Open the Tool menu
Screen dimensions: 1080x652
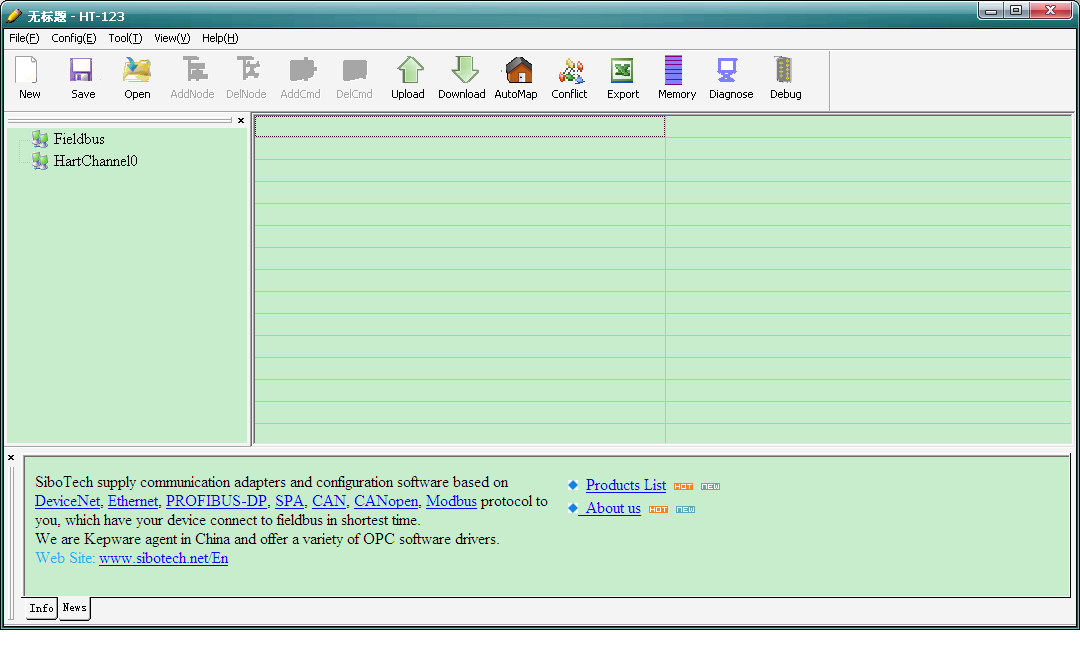pos(125,38)
